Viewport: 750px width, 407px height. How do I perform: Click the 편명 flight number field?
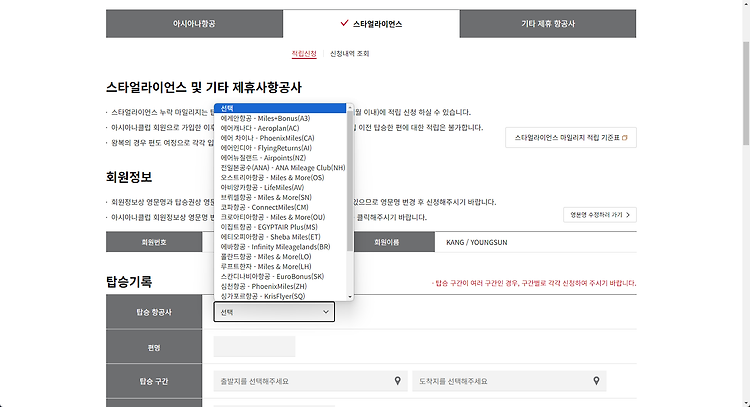tap(254, 347)
